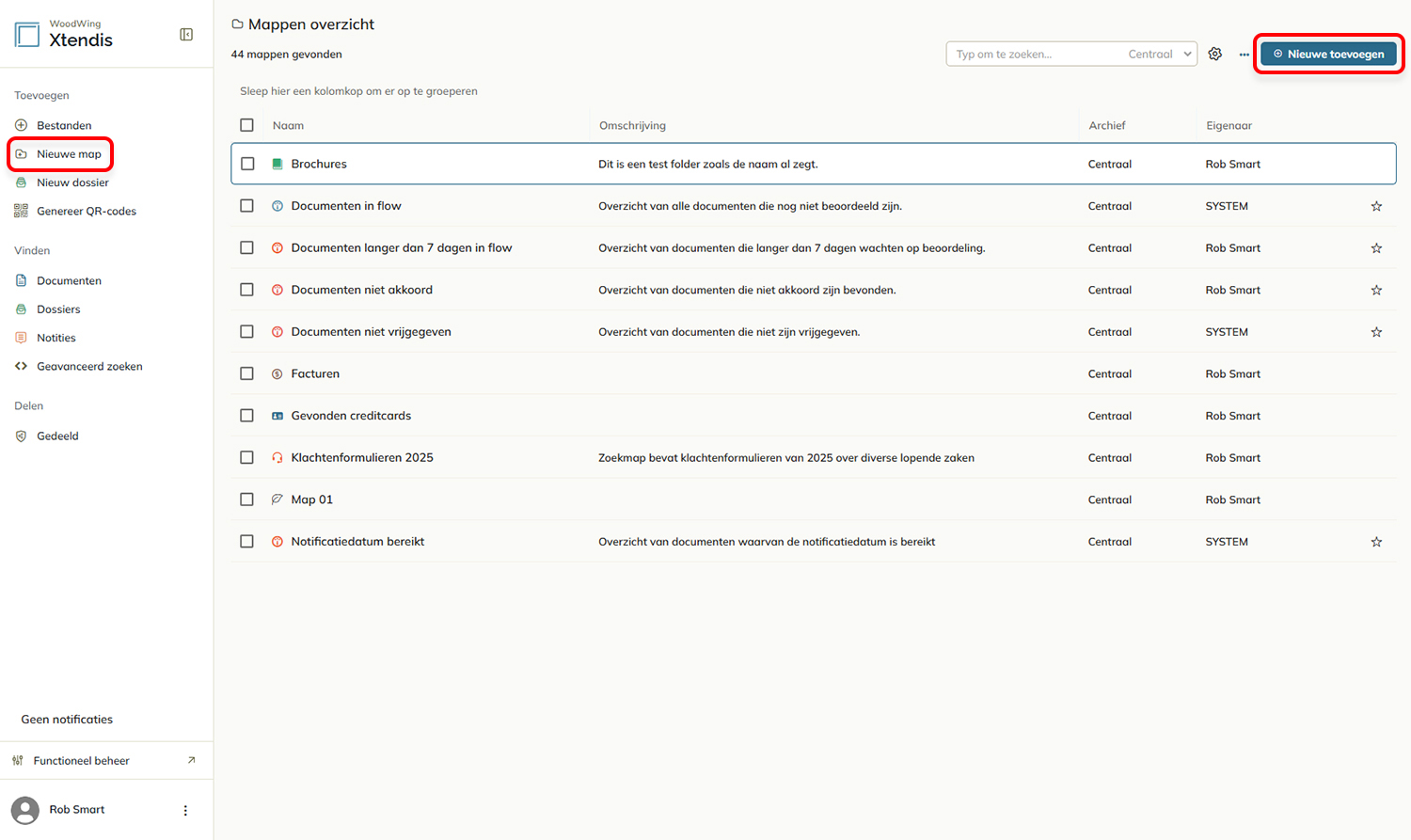Tick the select-all checkbox in the header

[246, 125]
